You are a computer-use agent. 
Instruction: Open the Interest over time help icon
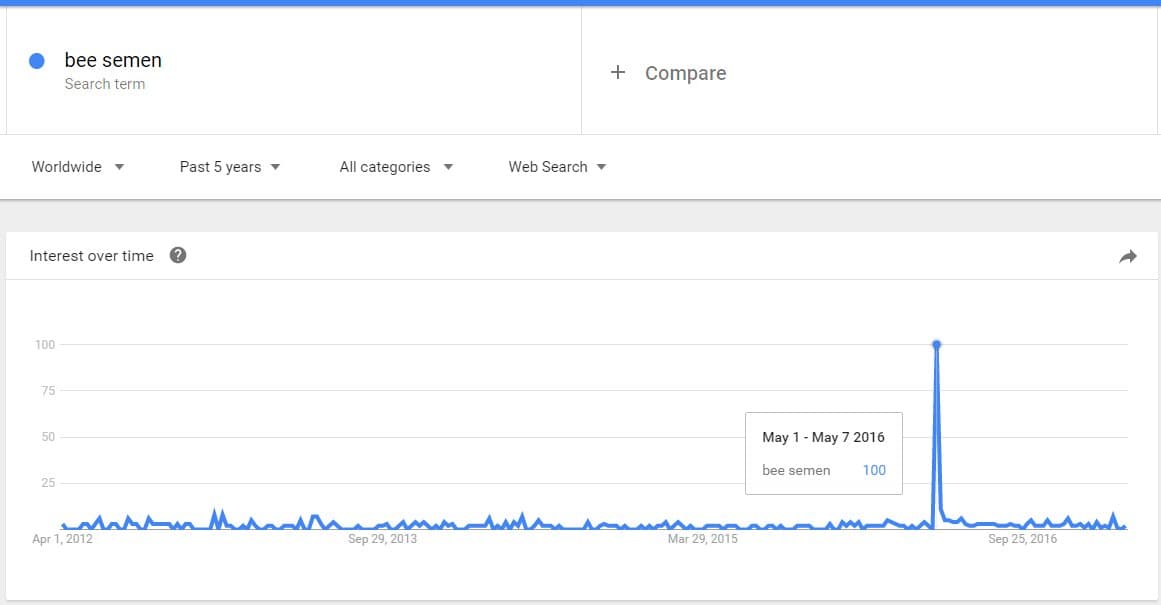[x=178, y=255]
